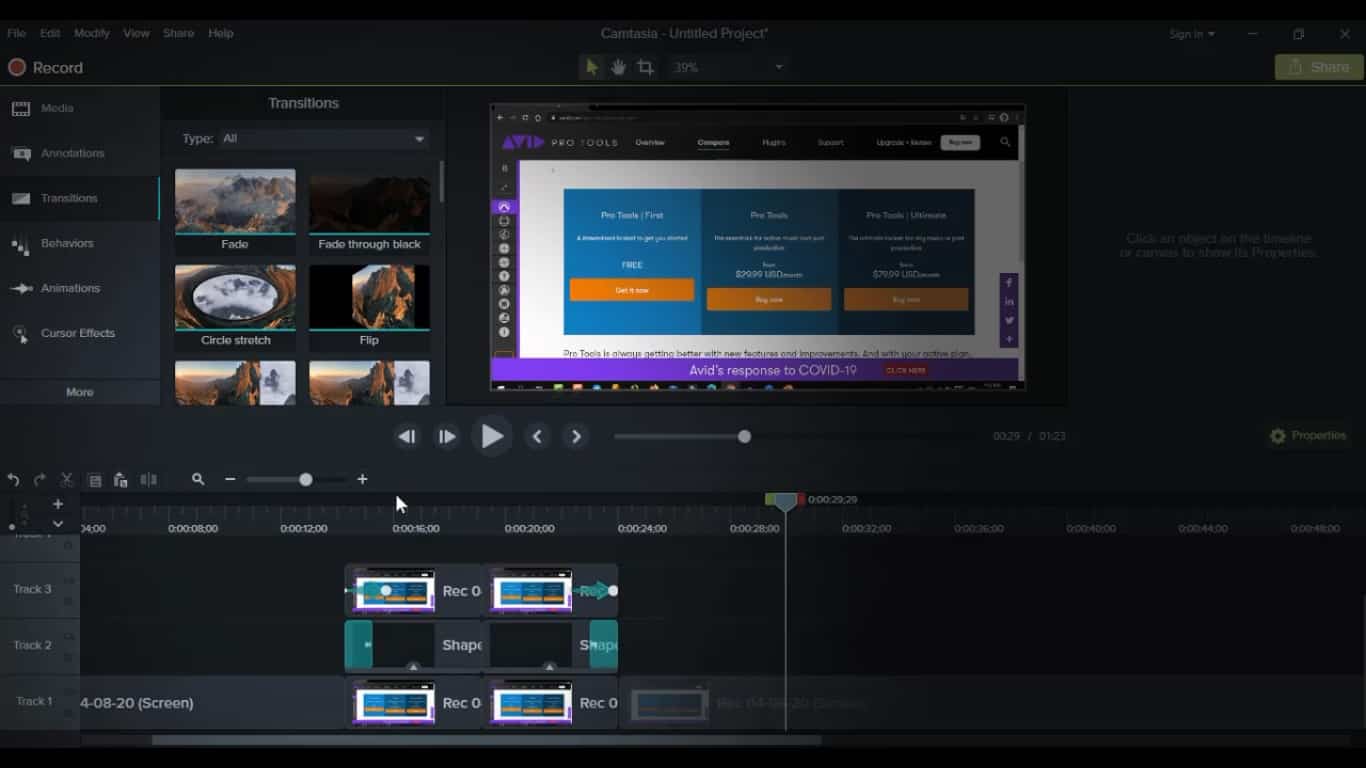The image size is (1366, 768).
Task: Open the Sign In dropdown
Action: point(1192,33)
